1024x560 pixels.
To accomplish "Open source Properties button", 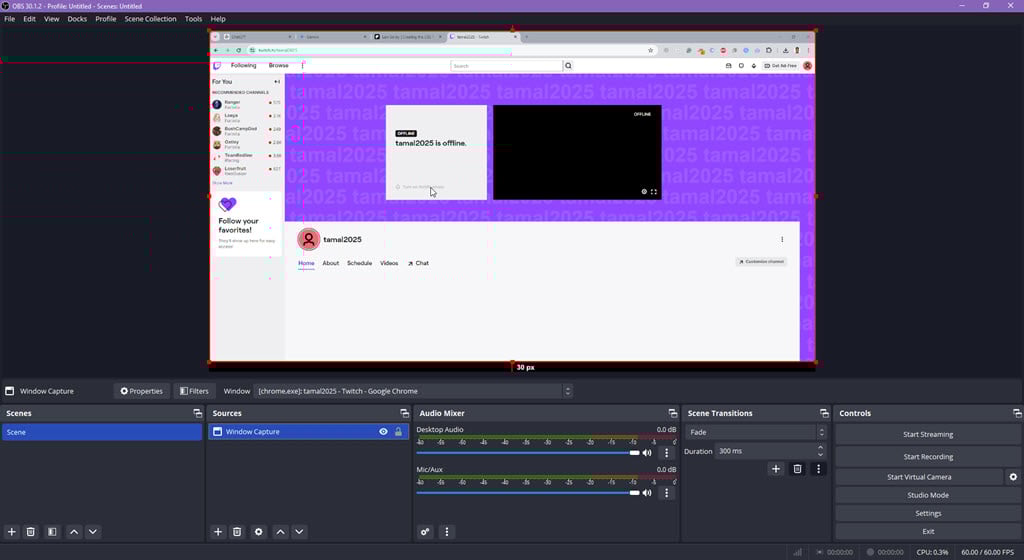I will pyautogui.click(x=142, y=391).
